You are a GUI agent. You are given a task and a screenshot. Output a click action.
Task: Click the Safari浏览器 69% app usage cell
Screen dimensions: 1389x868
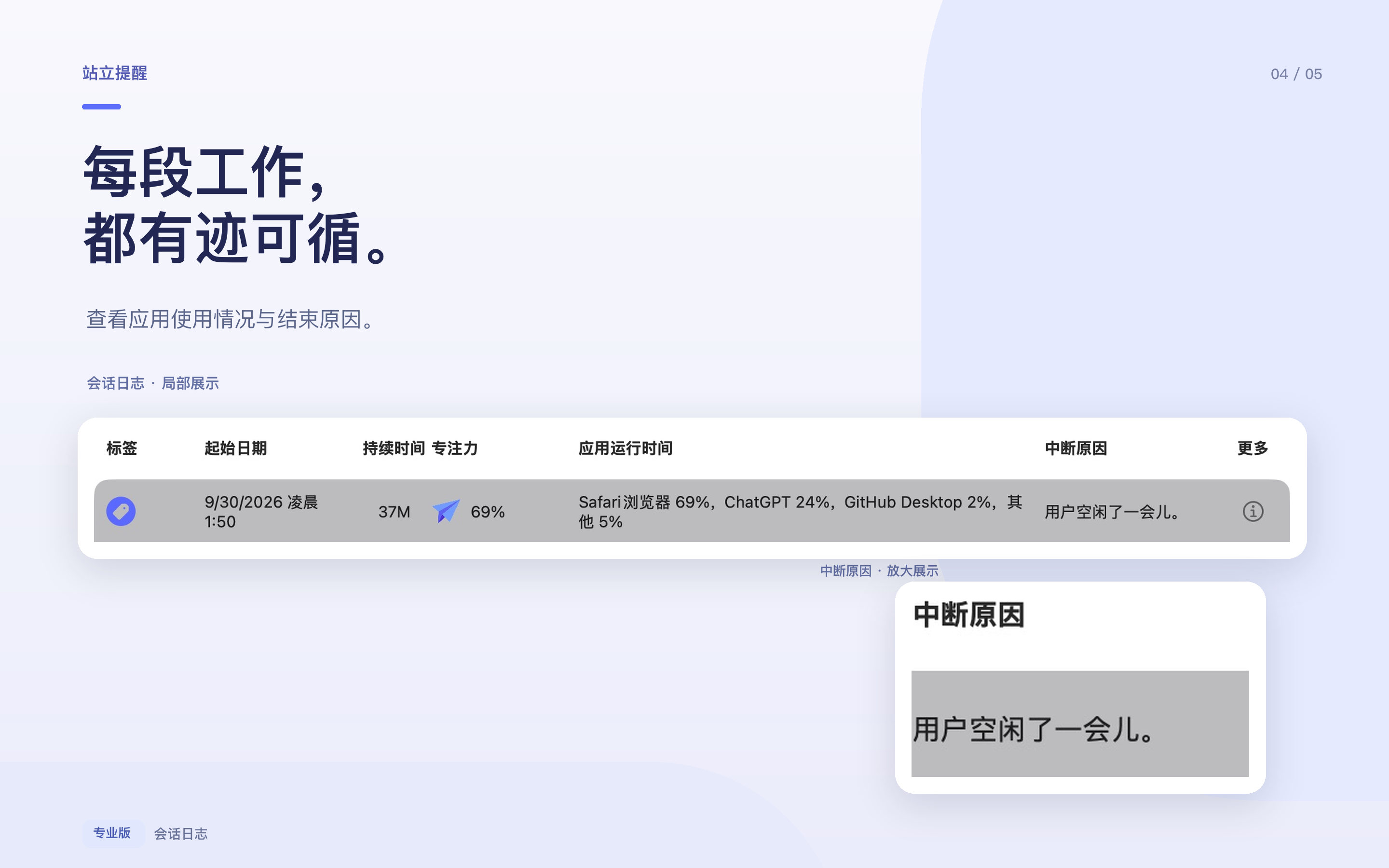[800, 512]
